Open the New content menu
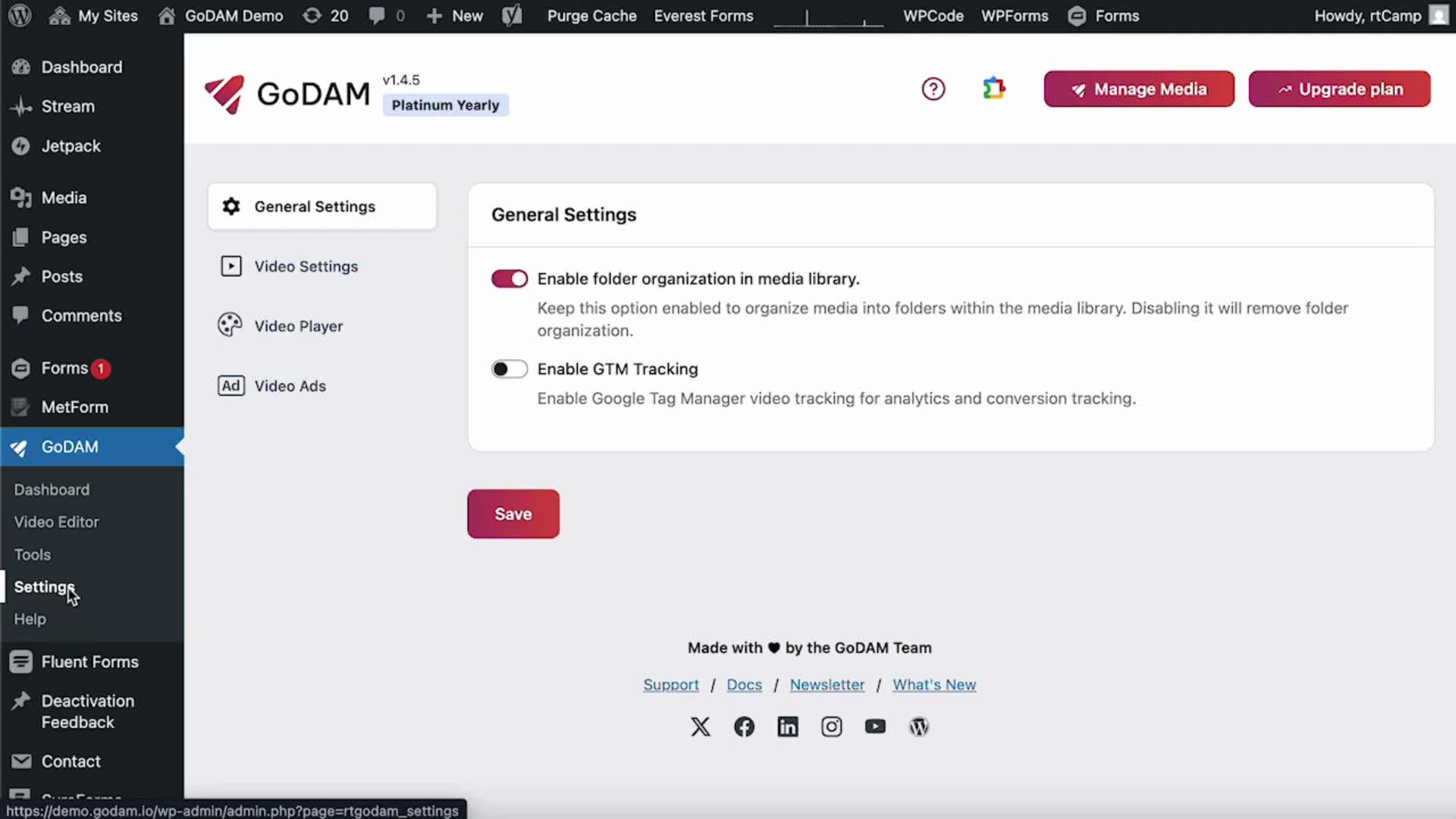 pyautogui.click(x=455, y=15)
